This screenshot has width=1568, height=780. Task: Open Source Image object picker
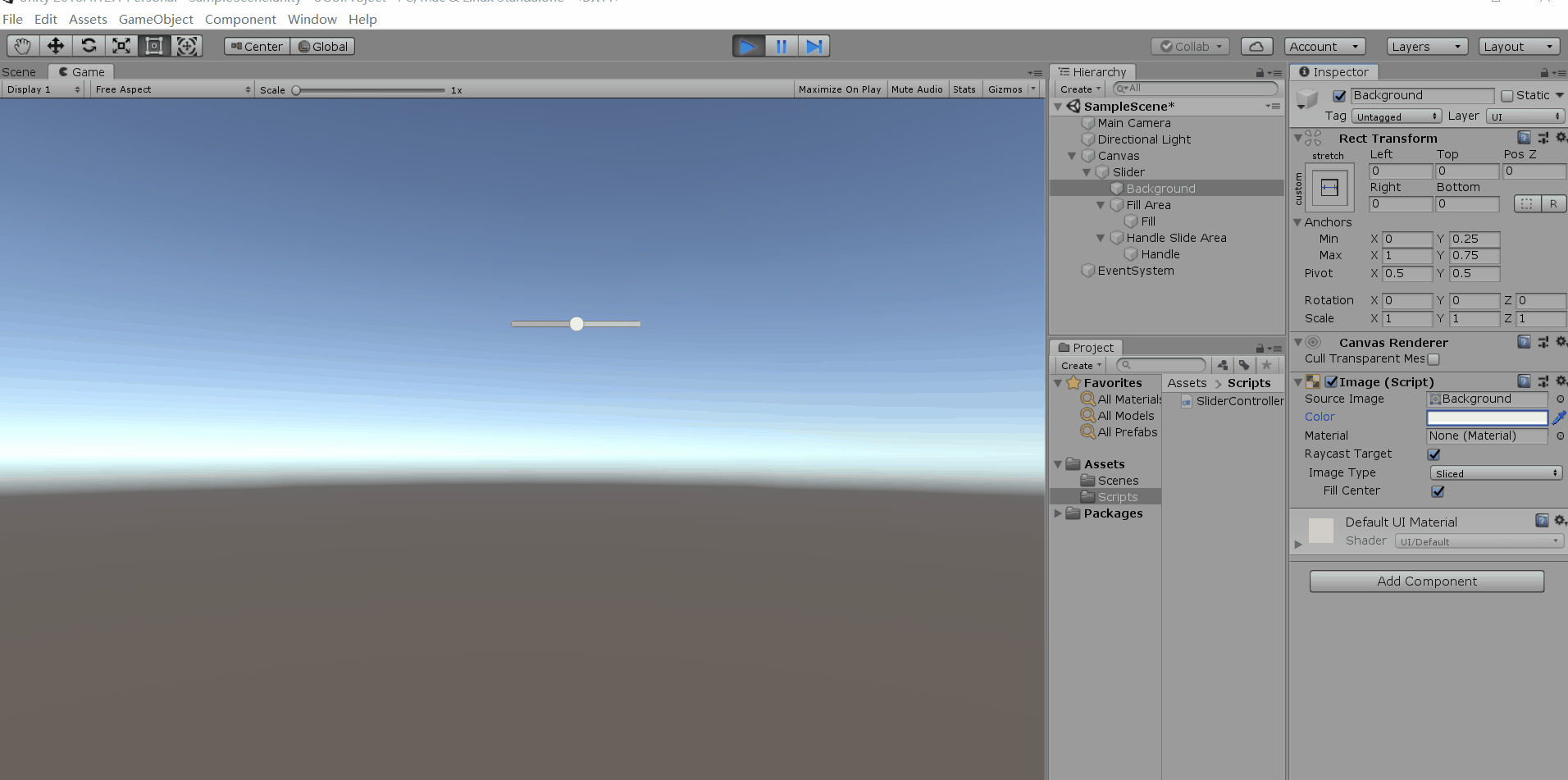1560,399
